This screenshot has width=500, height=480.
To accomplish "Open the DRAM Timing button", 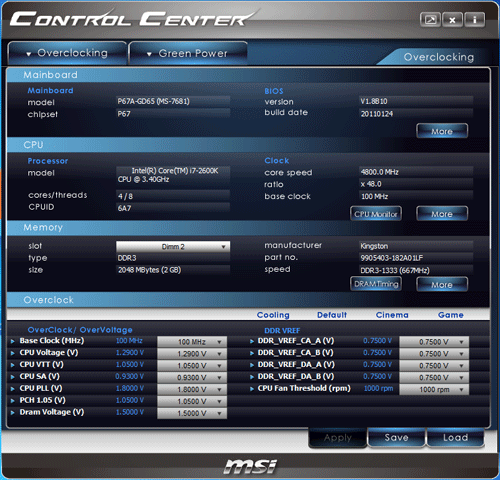I will tap(376, 284).
